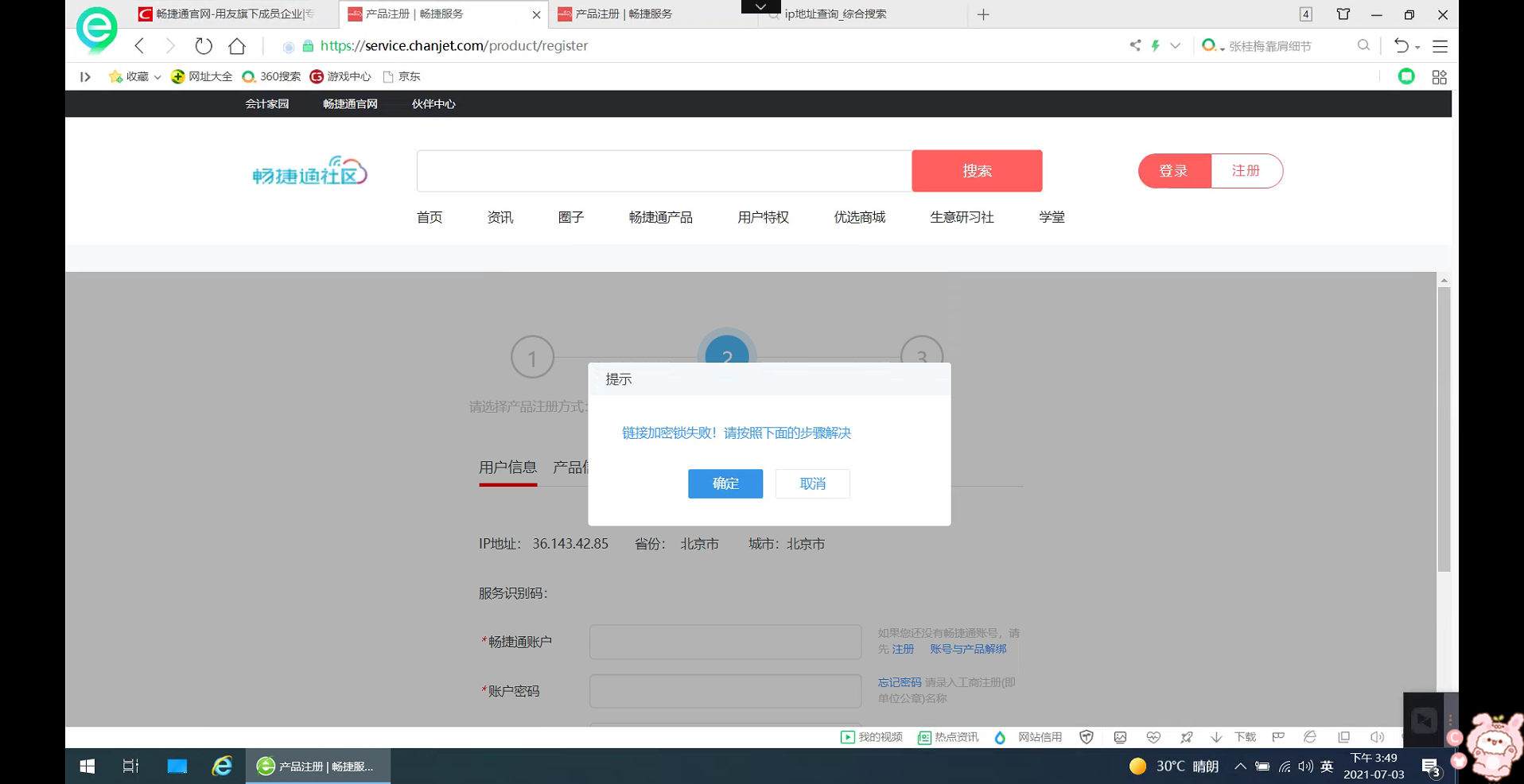Toggle the bookmarks sidebar expander

tap(85, 76)
